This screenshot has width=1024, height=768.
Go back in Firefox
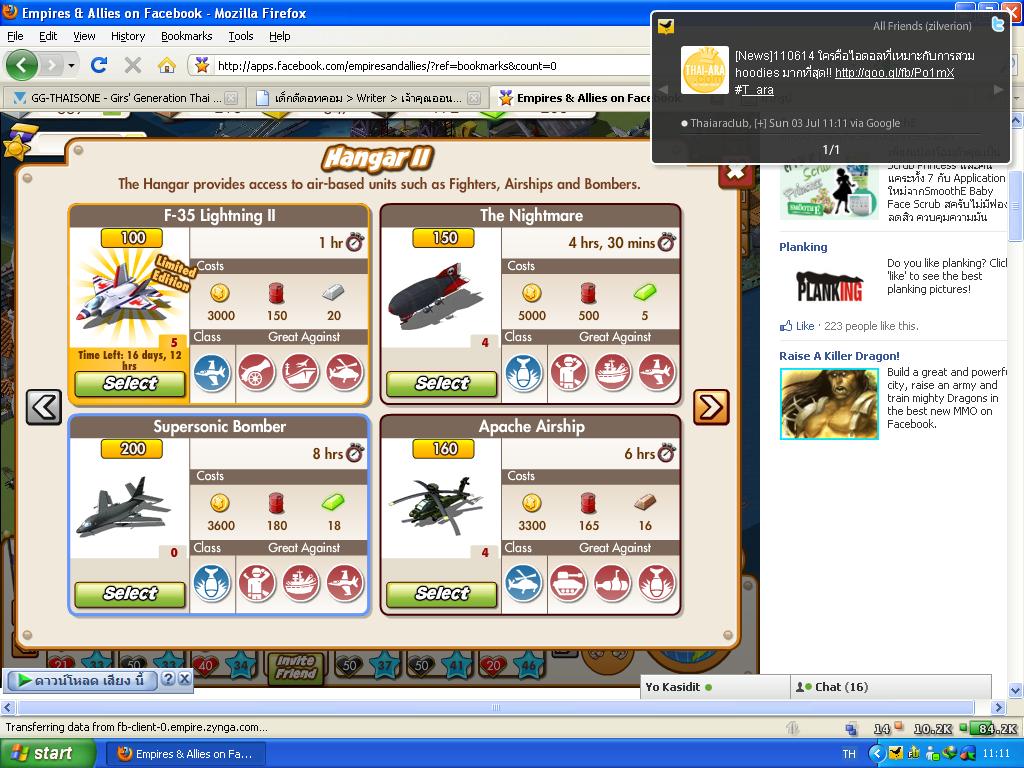click(x=22, y=65)
